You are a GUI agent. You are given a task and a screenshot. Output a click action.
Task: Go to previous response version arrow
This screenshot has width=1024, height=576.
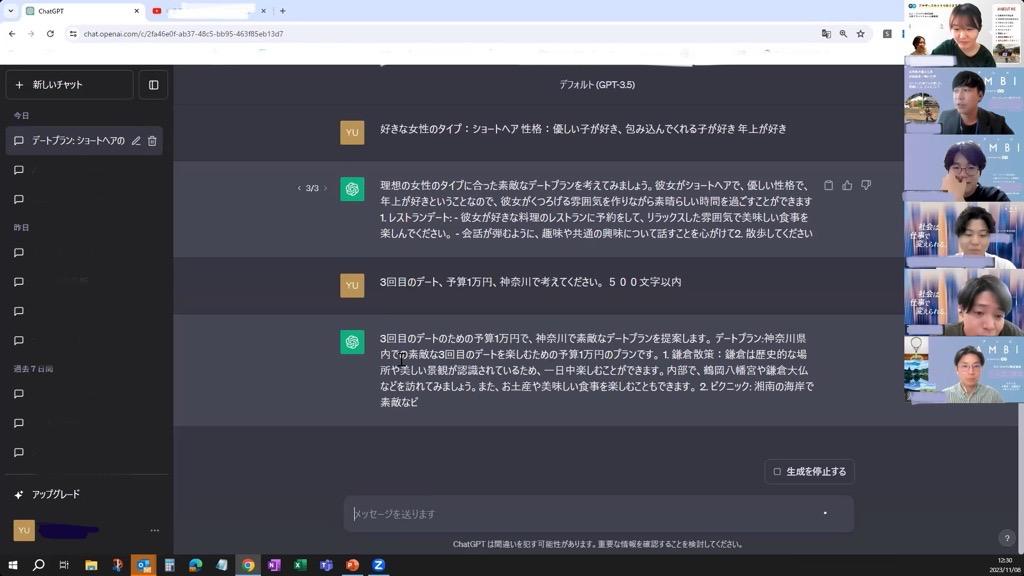299,188
